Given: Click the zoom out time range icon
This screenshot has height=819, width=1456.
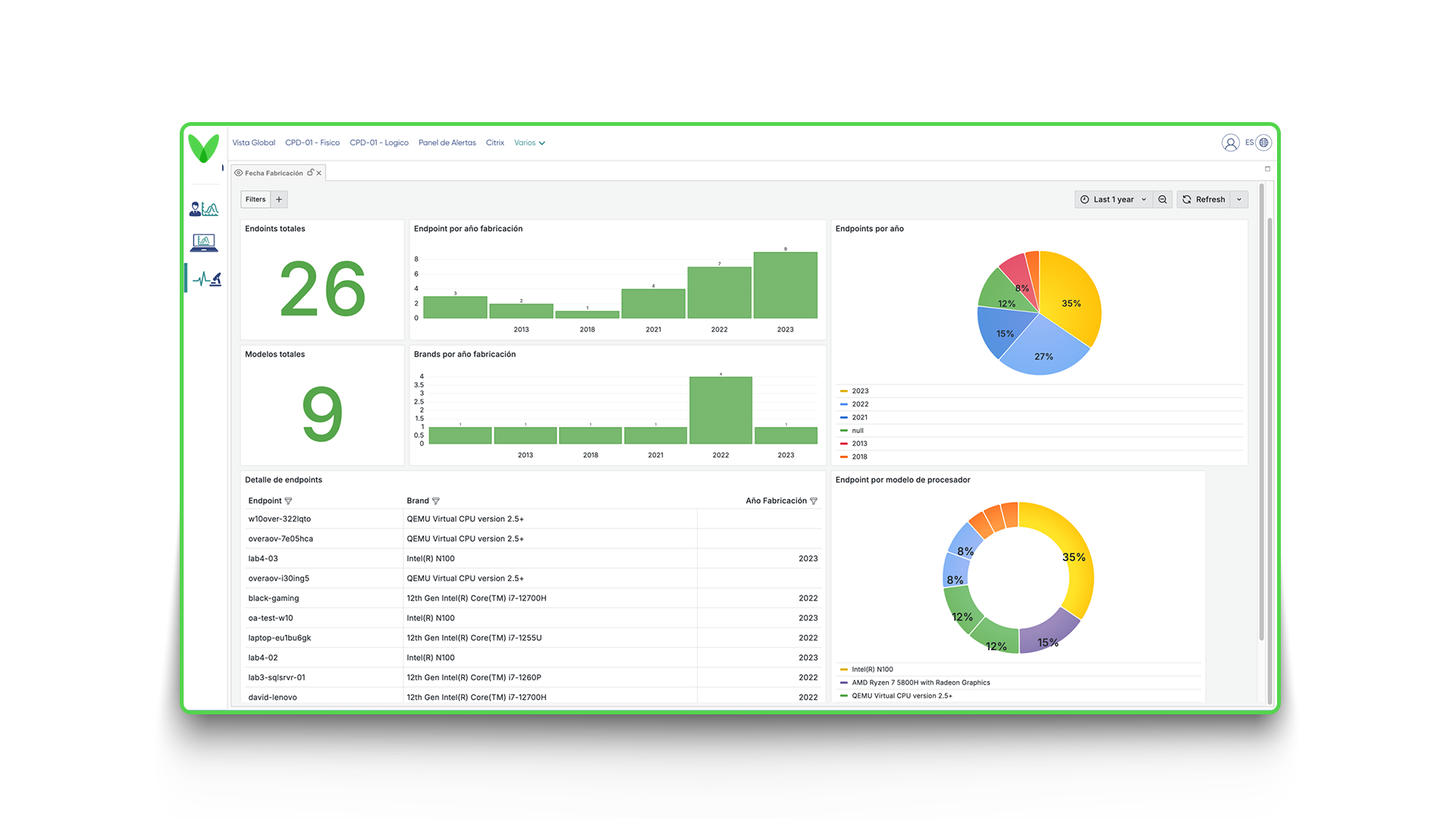Looking at the screenshot, I should tap(1163, 199).
